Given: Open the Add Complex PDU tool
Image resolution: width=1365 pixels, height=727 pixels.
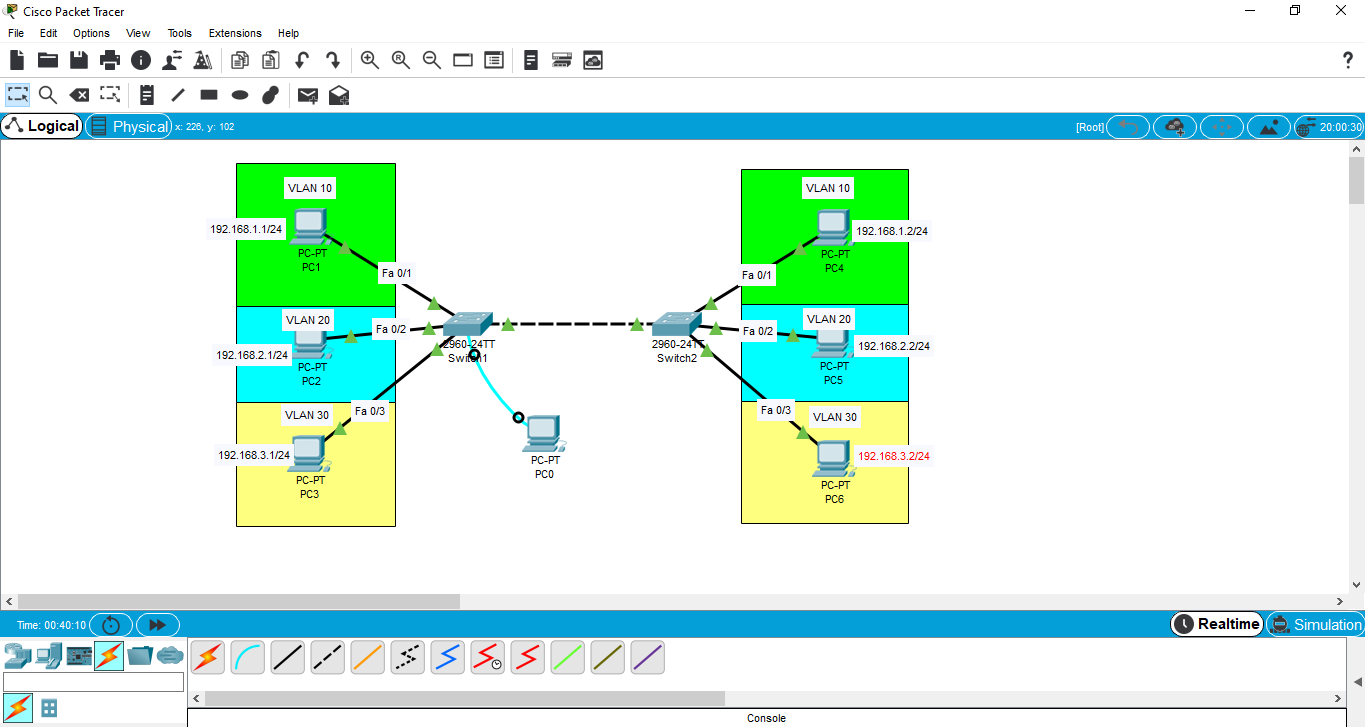Looking at the screenshot, I should pos(337,95).
